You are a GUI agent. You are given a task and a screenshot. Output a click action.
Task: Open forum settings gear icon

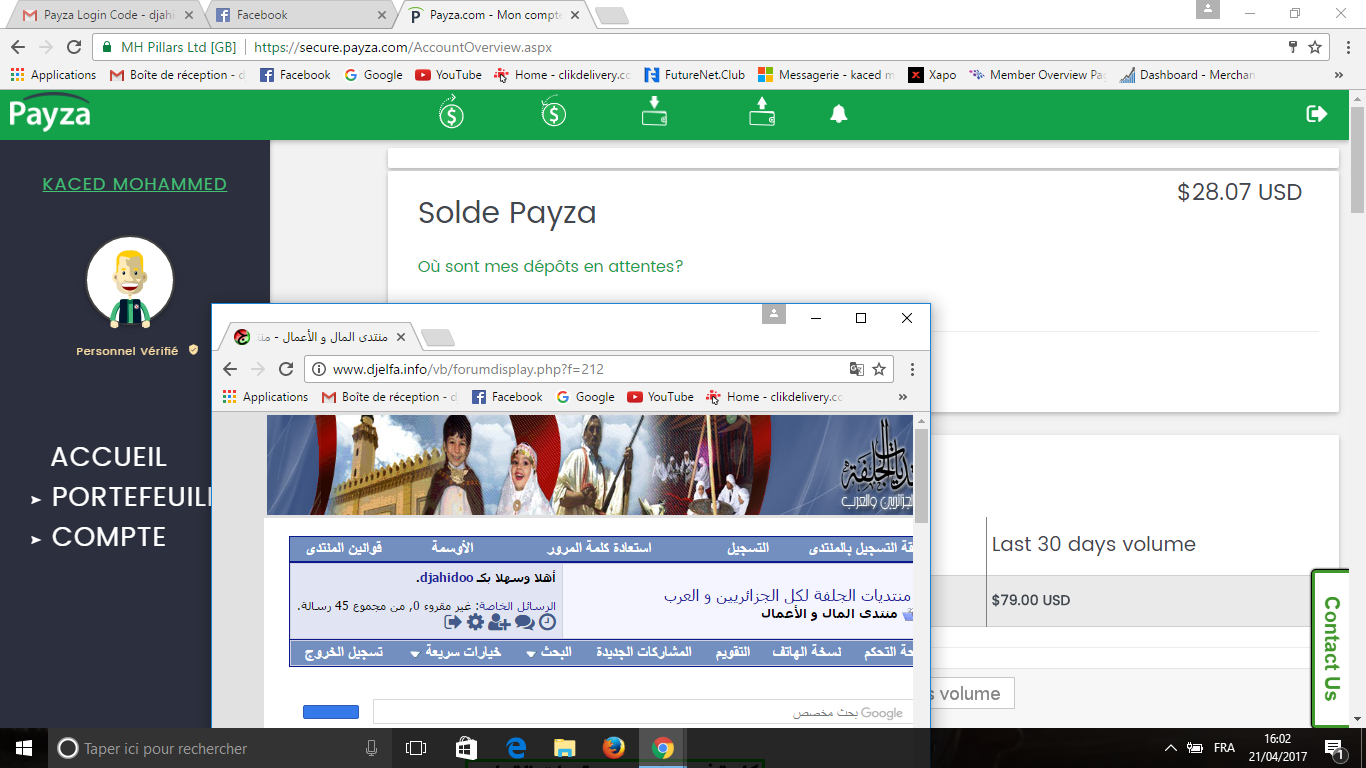[475, 622]
